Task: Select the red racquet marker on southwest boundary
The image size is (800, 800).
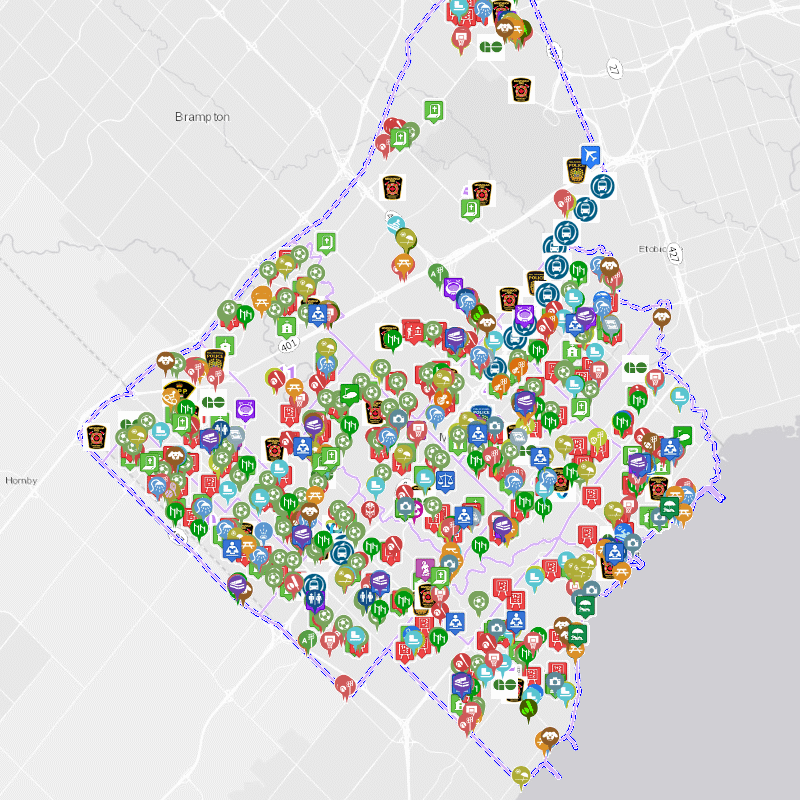Action: (345, 685)
